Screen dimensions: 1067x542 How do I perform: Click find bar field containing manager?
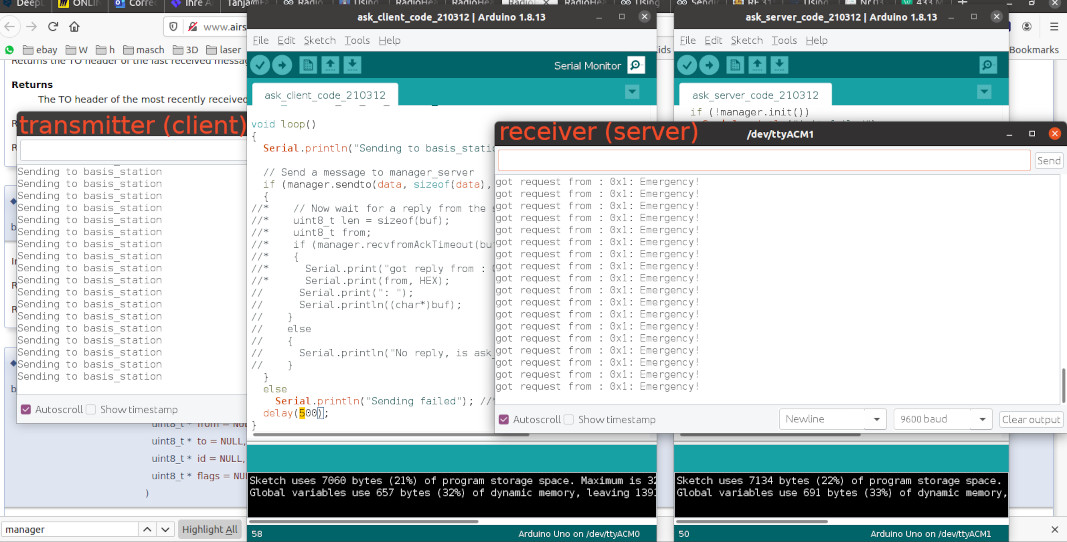point(69,529)
